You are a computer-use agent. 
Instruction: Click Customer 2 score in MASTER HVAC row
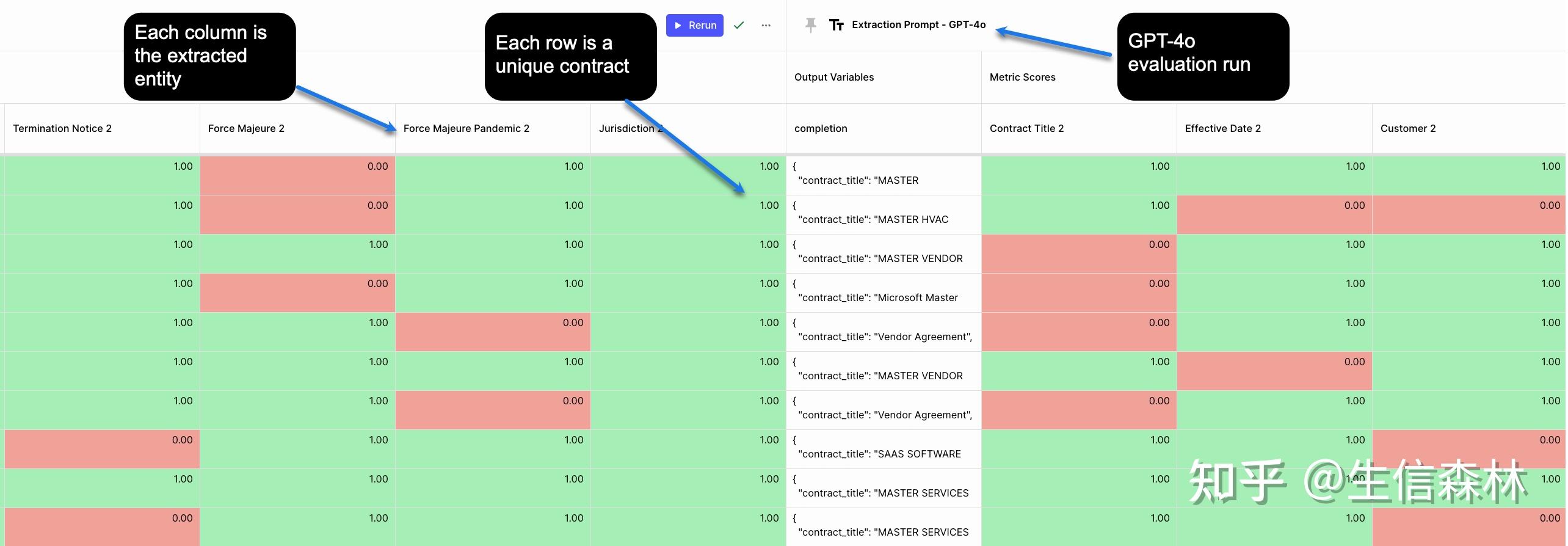tap(1469, 214)
